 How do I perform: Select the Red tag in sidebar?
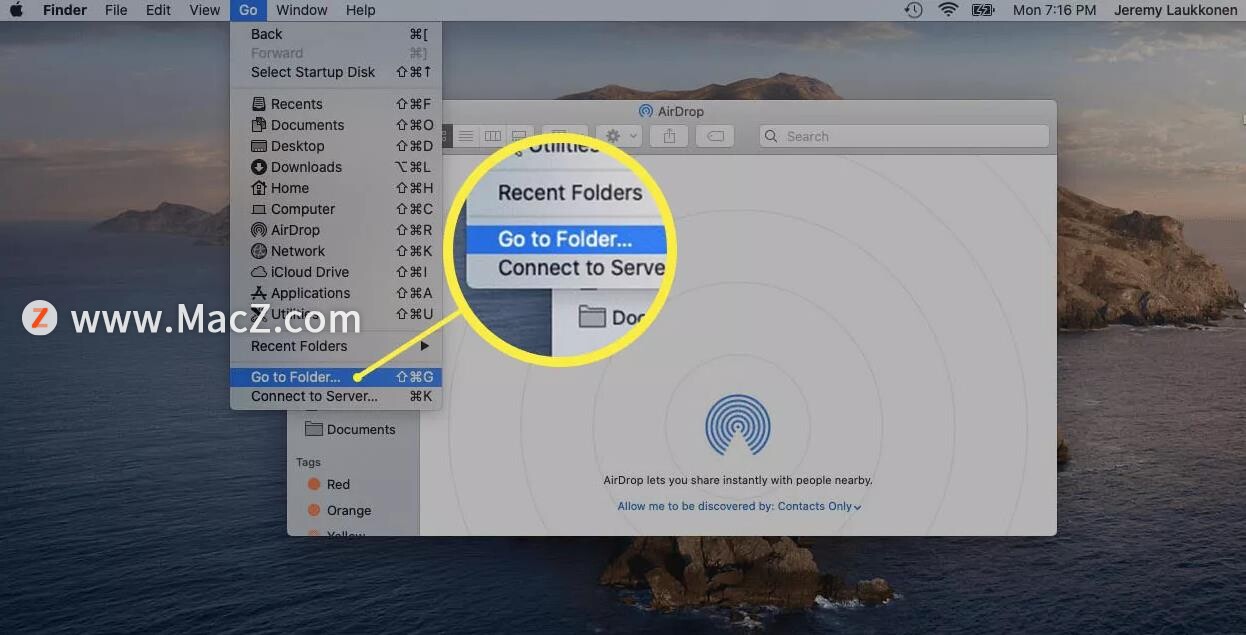329,484
